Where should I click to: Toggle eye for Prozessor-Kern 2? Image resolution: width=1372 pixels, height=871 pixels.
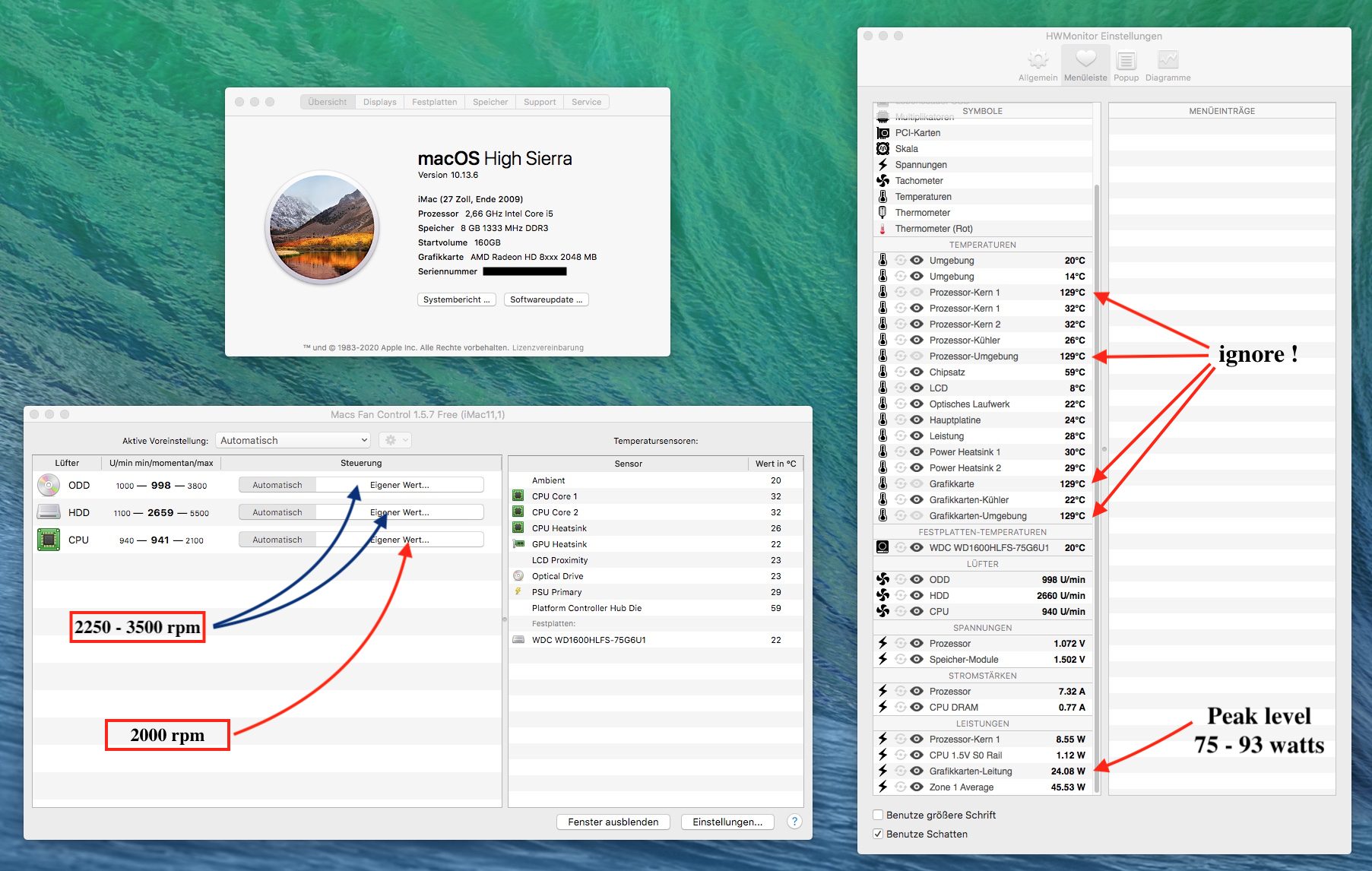[917, 324]
